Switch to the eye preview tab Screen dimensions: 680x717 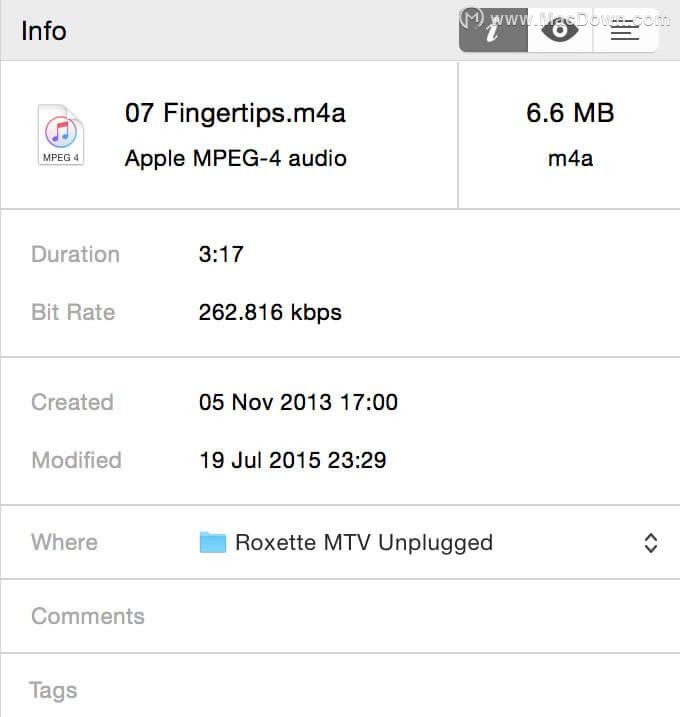560,30
